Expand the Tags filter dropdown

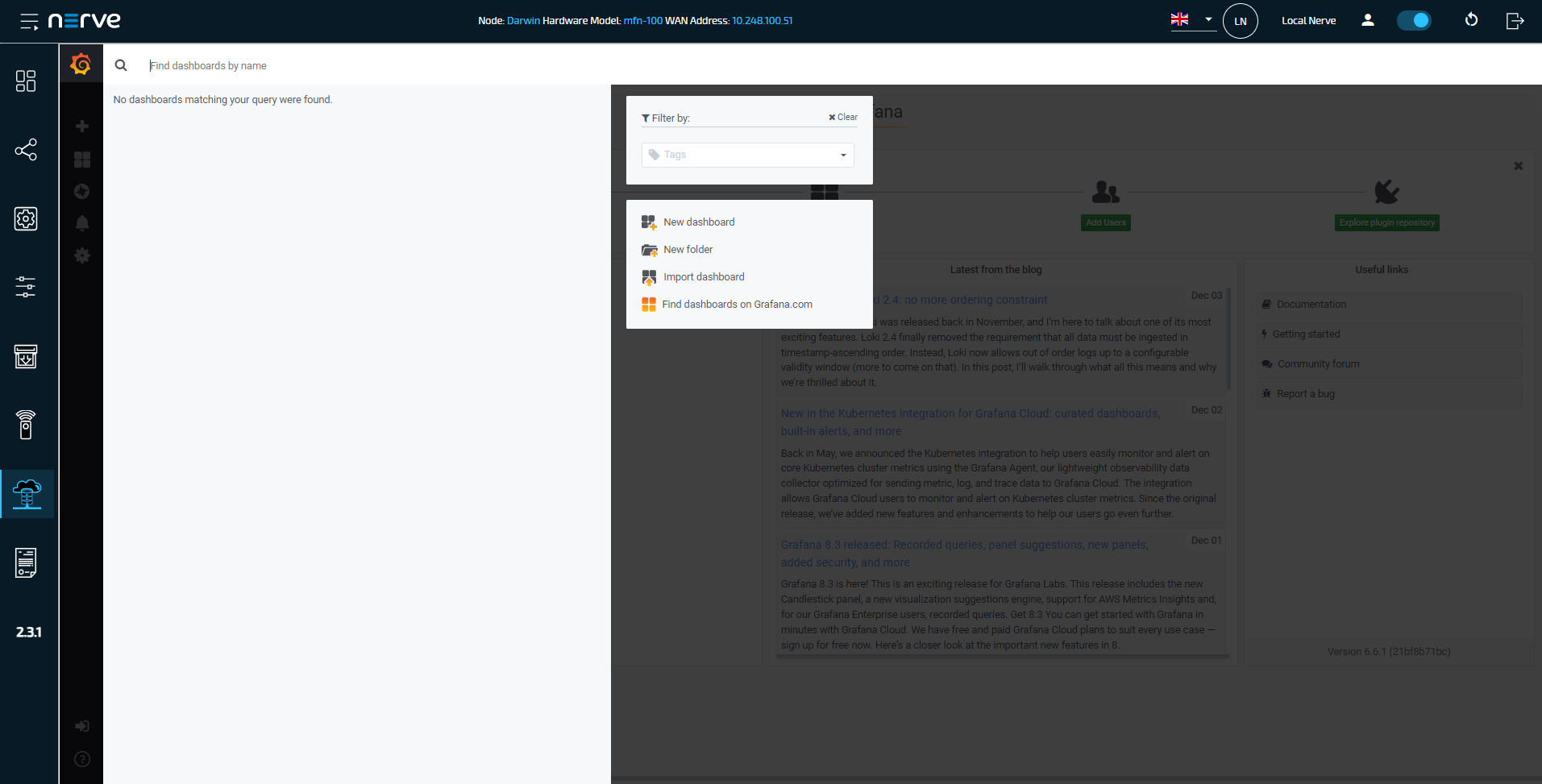point(842,155)
